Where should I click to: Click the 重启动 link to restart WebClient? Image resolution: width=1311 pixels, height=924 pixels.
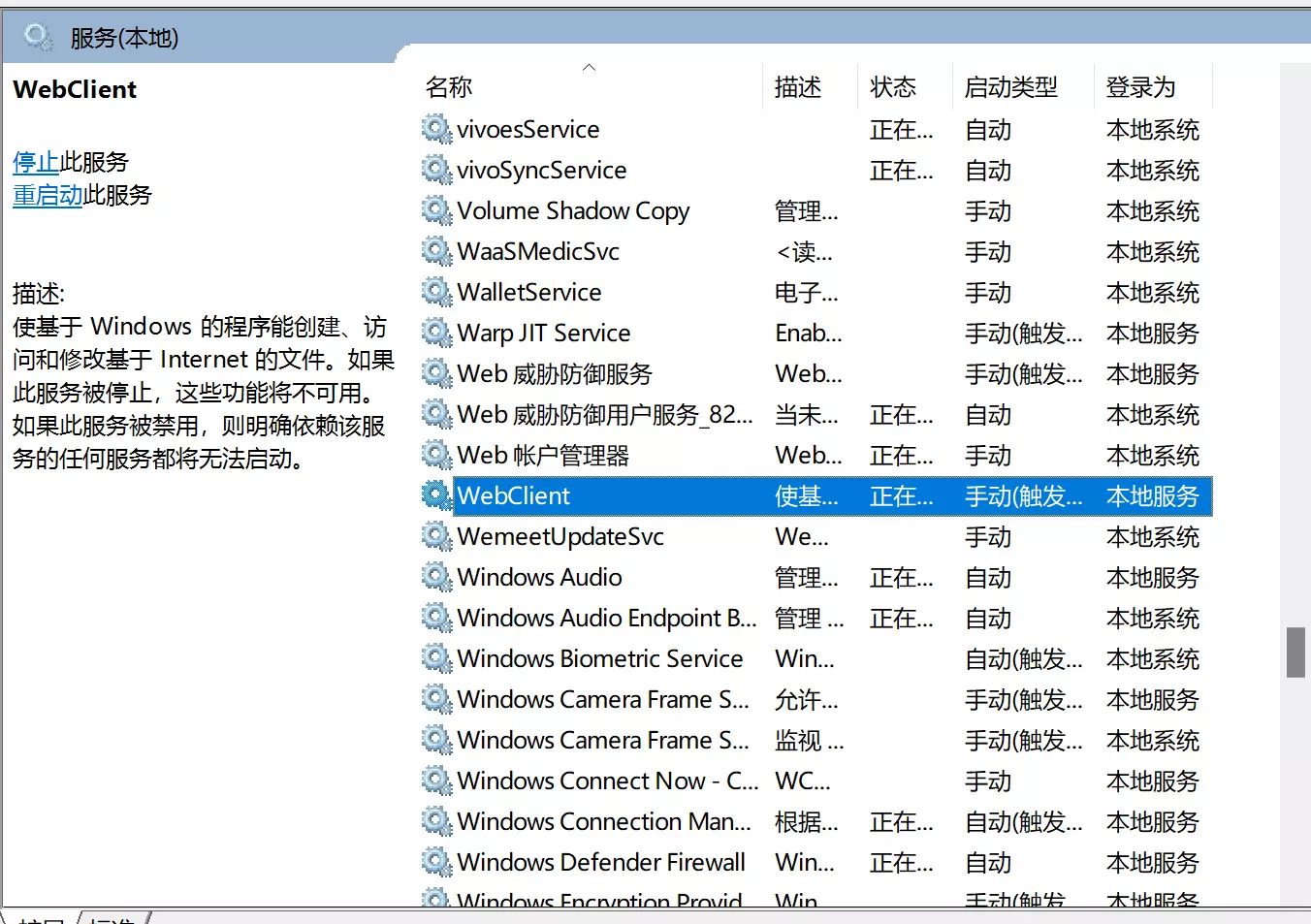tap(48, 195)
